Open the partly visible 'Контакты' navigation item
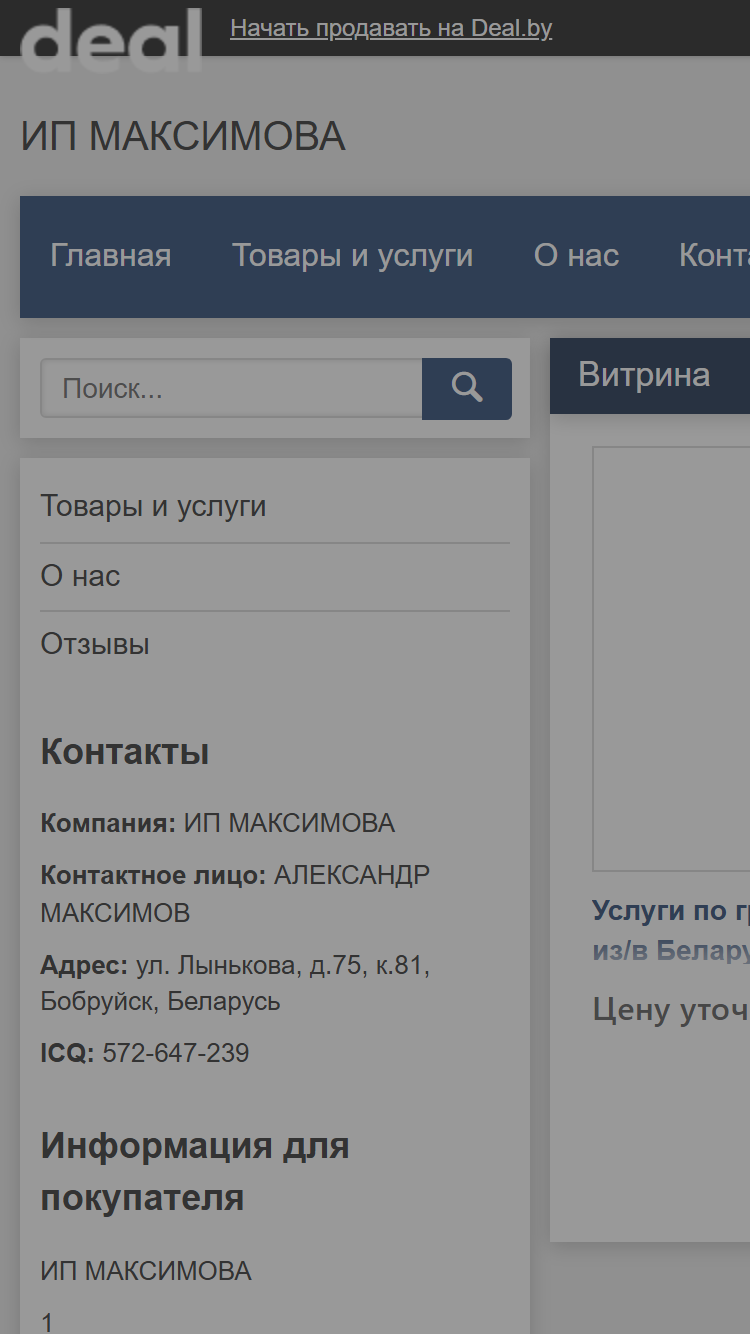Image resolution: width=750 pixels, height=1334 pixels. pos(714,256)
